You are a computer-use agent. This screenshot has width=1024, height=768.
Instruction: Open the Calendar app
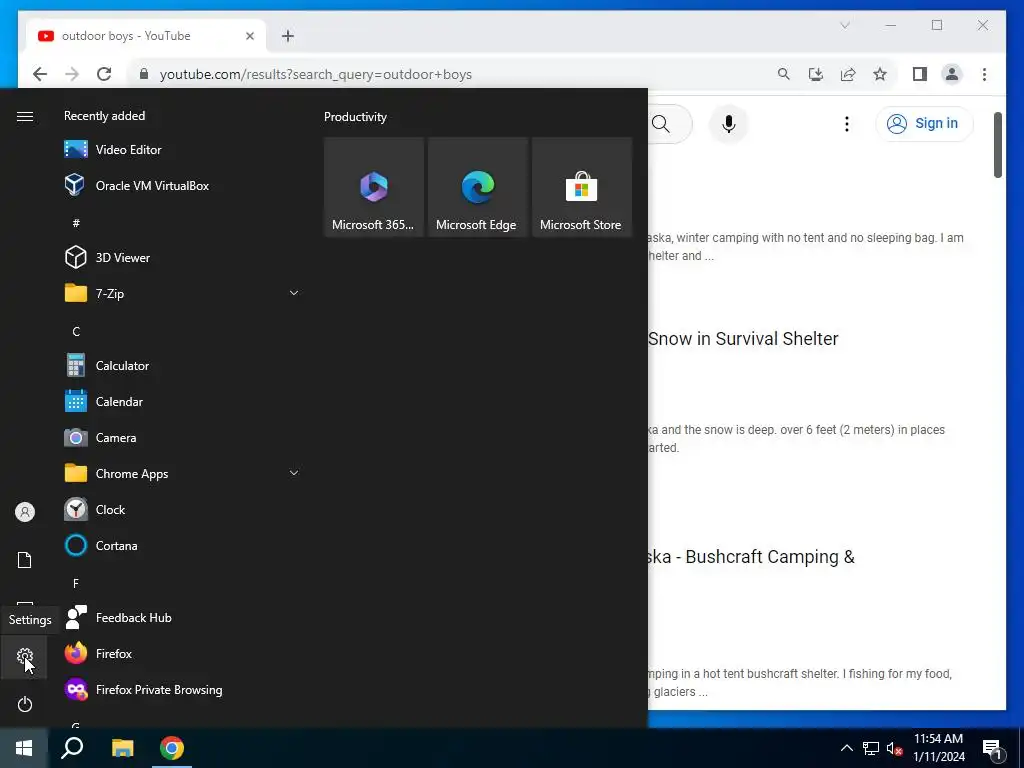point(183,402)
